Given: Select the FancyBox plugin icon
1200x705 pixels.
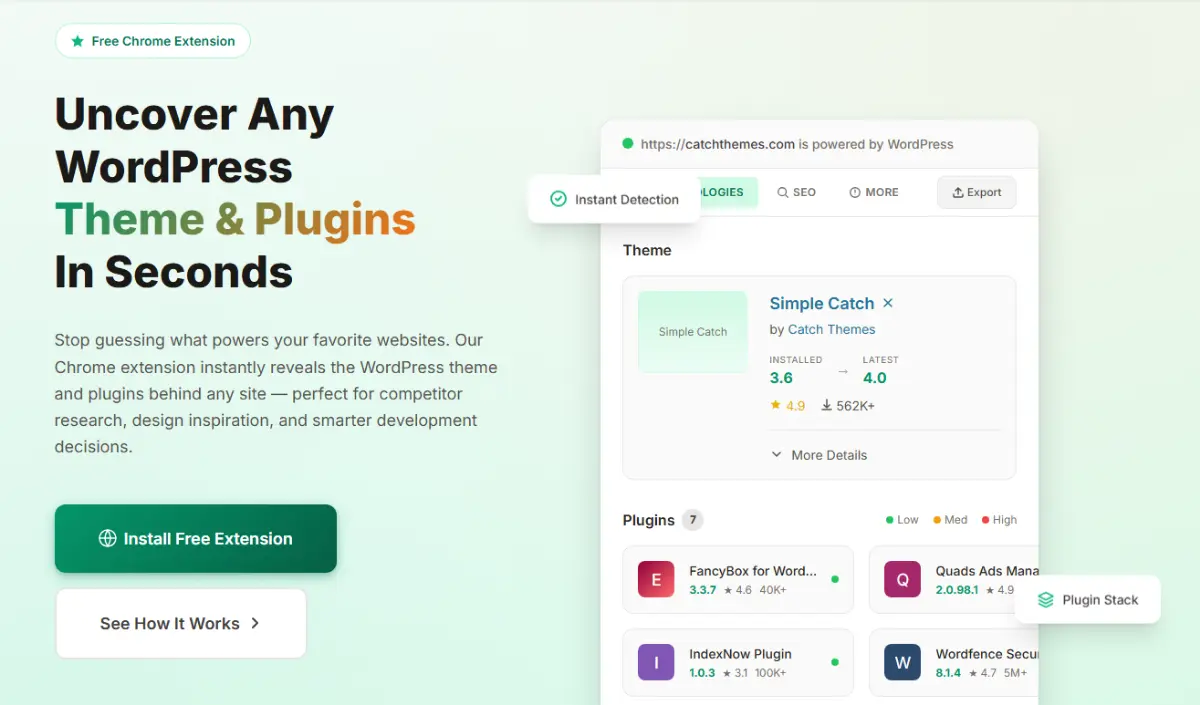Looking at the screenshot, I should pos(655,579).
